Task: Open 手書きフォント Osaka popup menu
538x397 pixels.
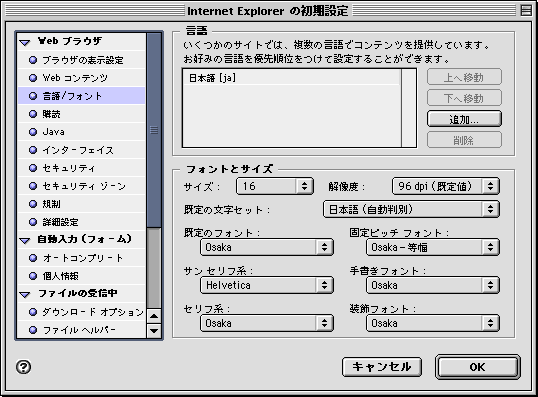Action: tap(433, 285)
